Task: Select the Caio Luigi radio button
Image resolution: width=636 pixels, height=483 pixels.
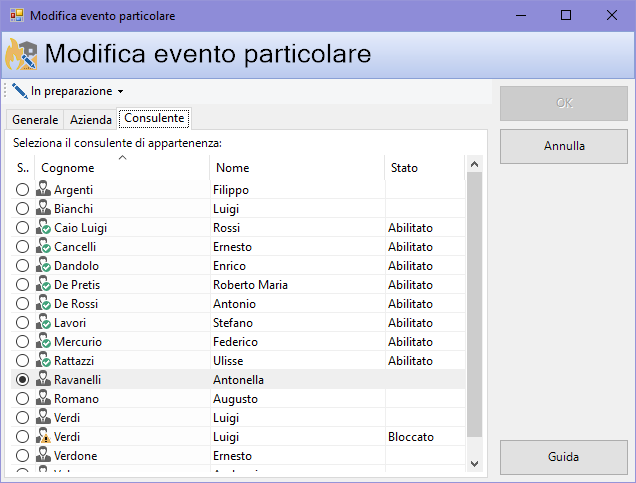Action: pos(22,228)
